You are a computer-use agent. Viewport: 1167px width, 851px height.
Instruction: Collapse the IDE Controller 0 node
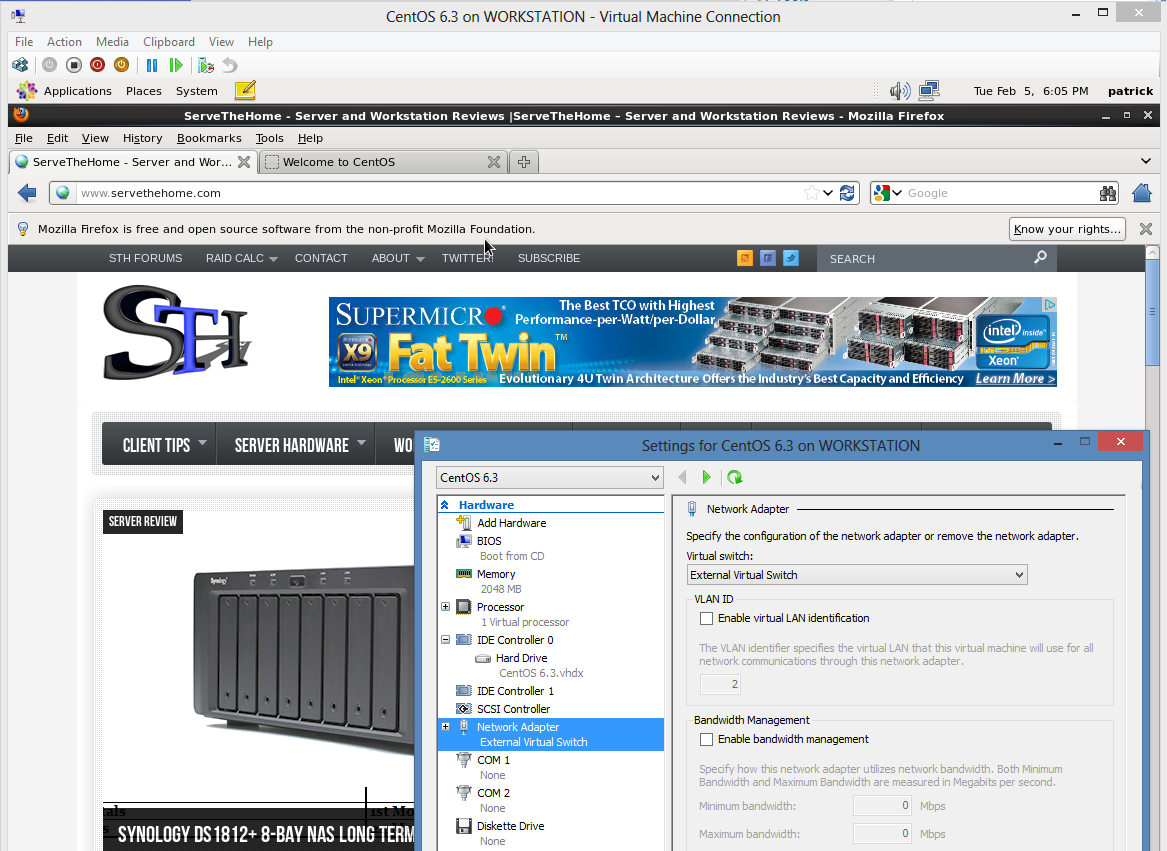point(445,640)
